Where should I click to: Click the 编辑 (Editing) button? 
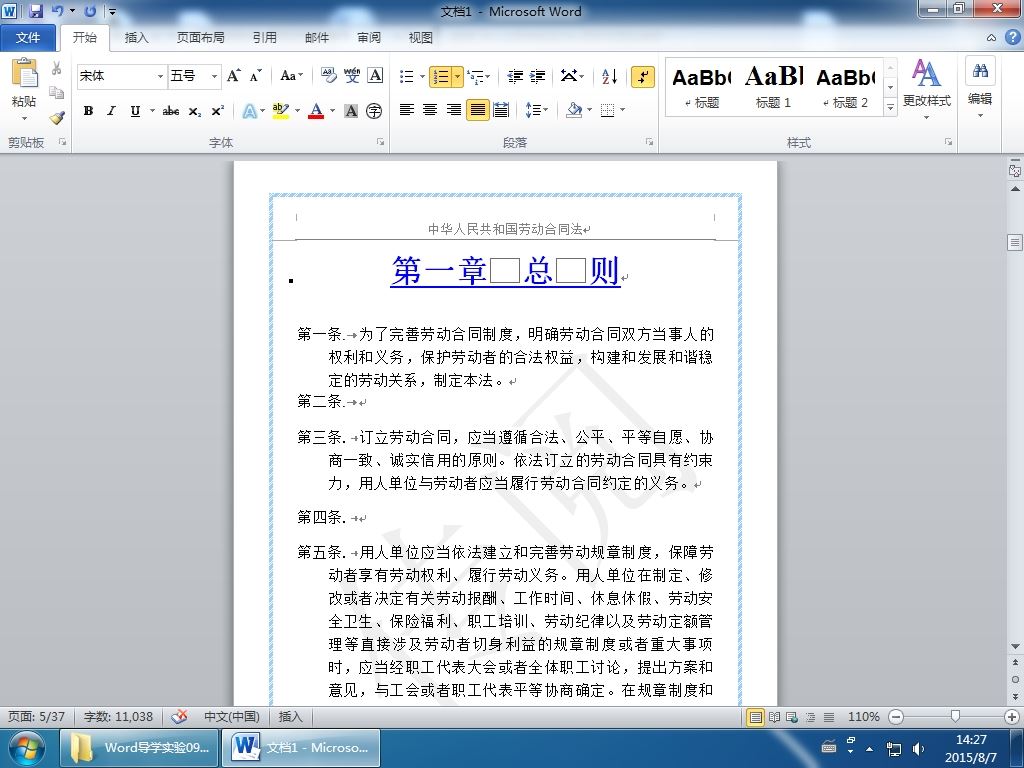(x=980, y=89)
